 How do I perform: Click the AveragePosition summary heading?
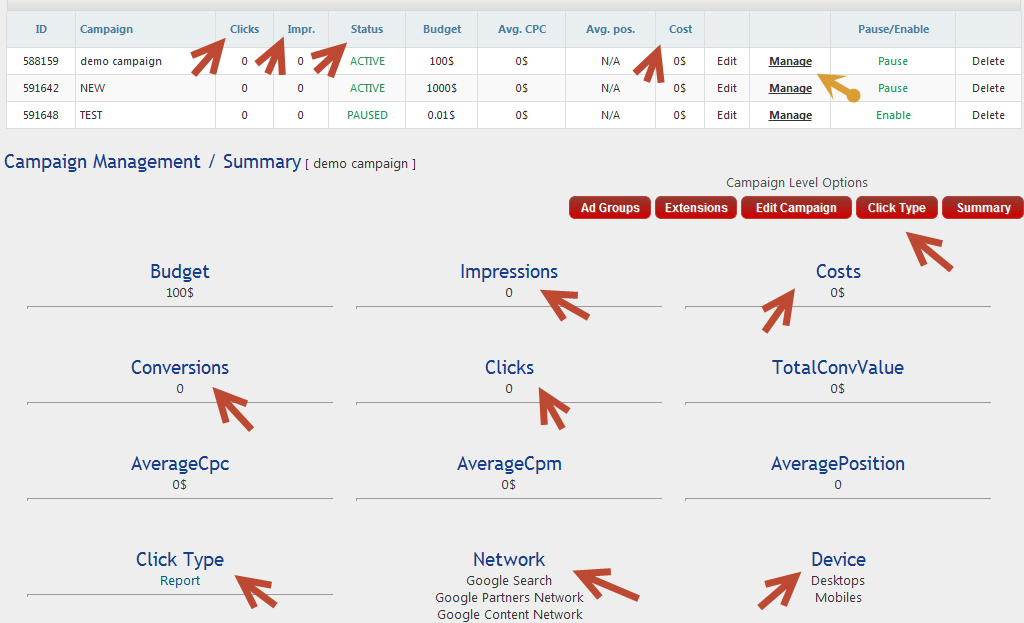tap(838, 464)
